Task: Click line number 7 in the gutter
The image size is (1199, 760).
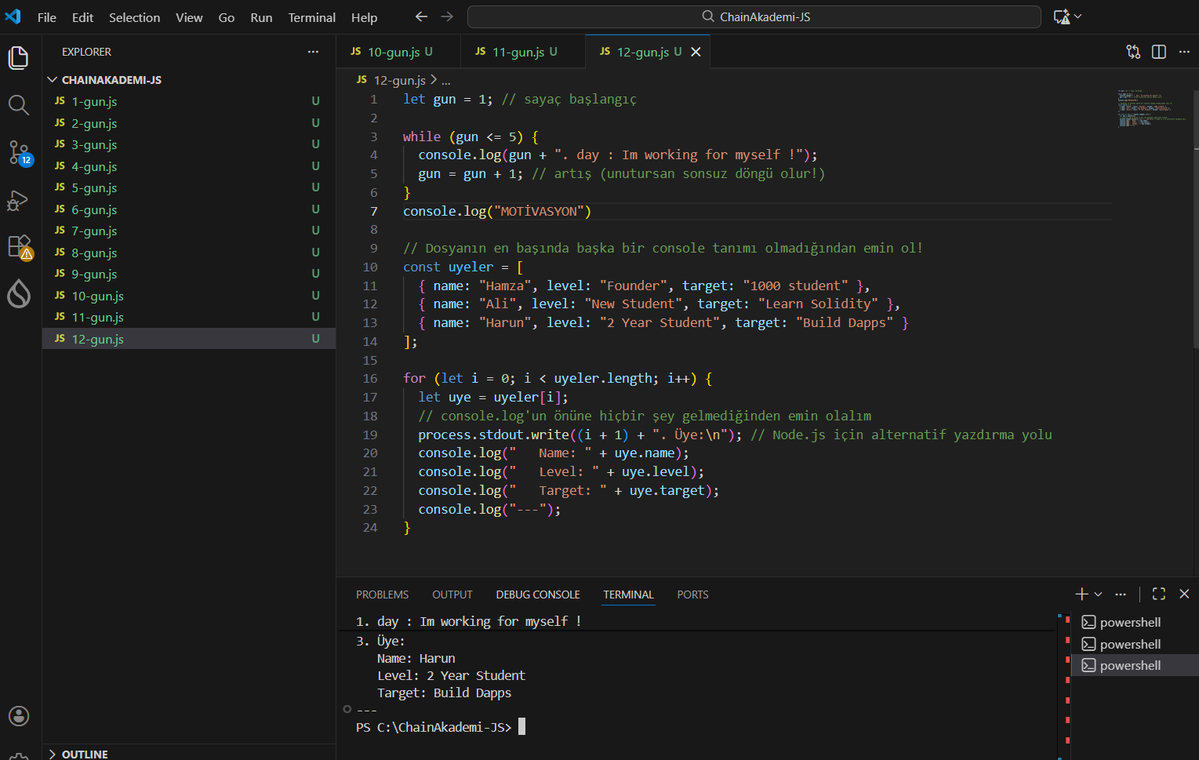Action: (374, 211)
